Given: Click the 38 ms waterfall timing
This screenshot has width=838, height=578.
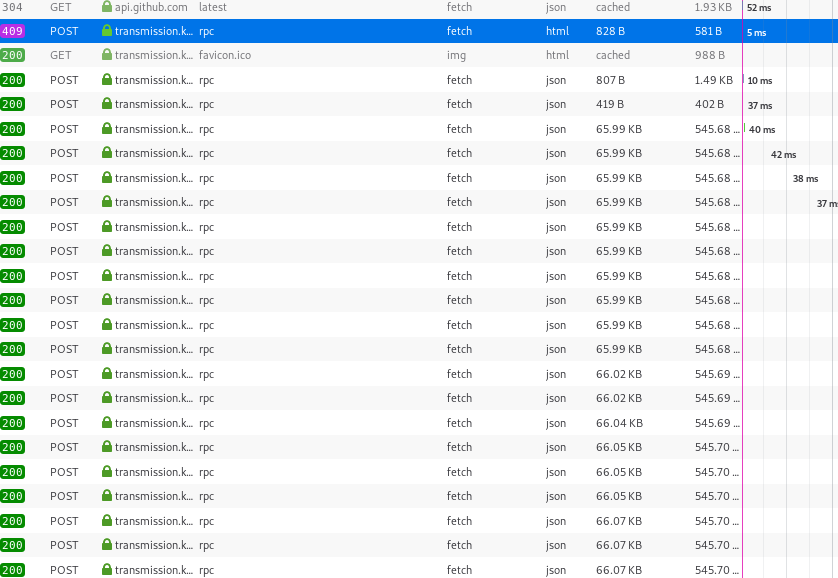Looking at the screenshot, I should pyautogui.click(x=805, y=179).
